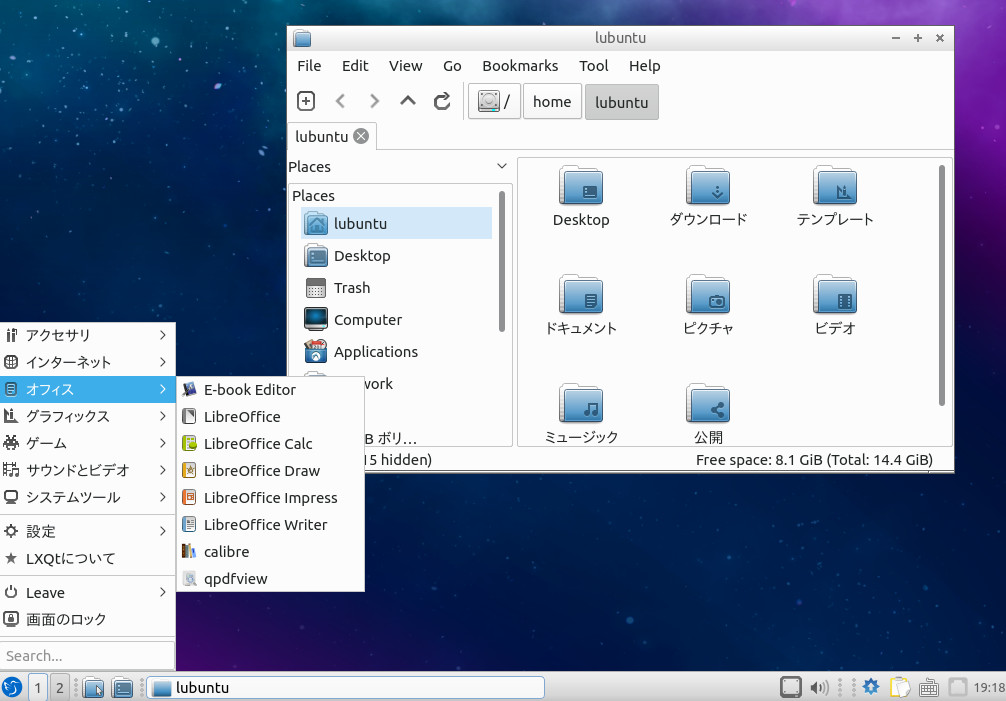Go forward with the right arrow icon
Image resolution: width=1006 pixels, height=701 pixels.
pos(374,101)
